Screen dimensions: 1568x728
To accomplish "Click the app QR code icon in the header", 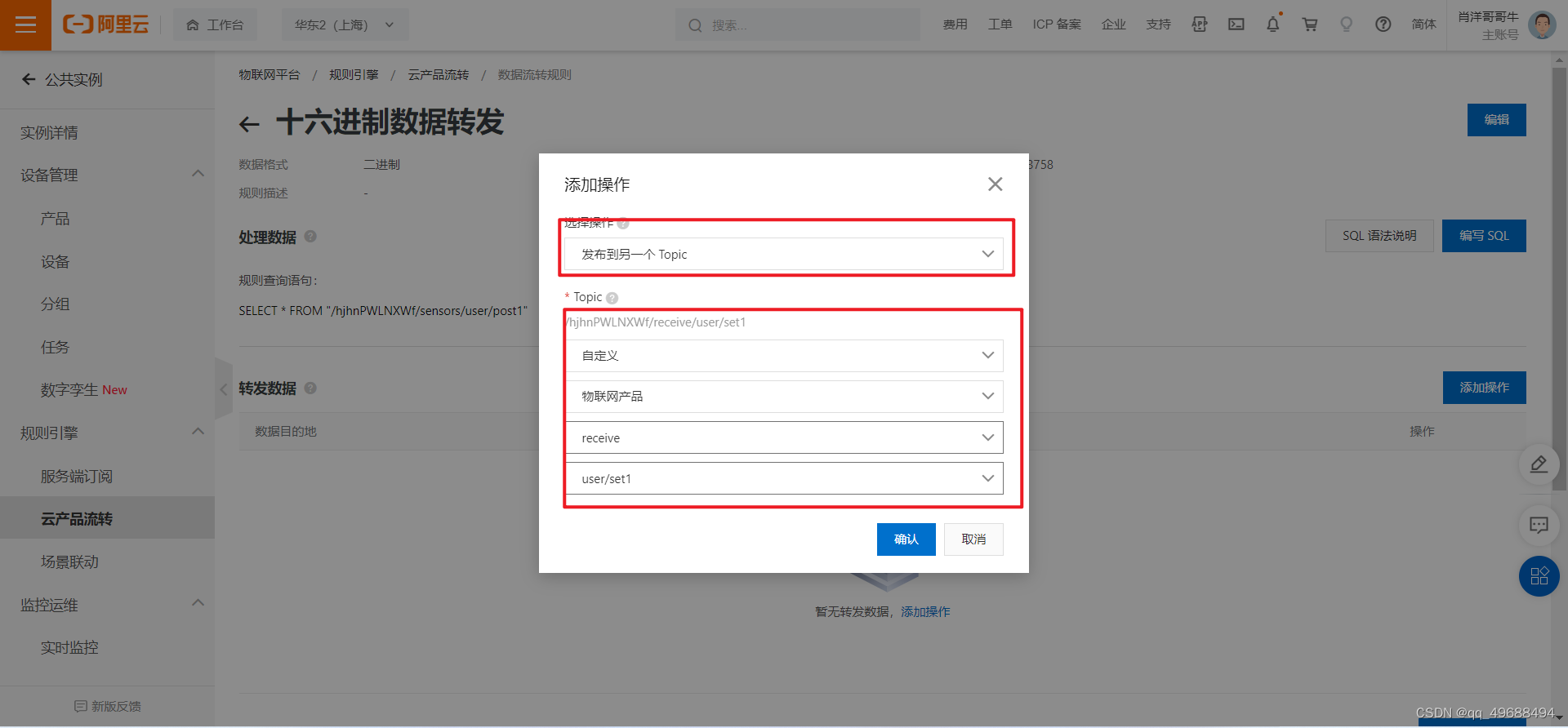I will tap(1199, 24).
